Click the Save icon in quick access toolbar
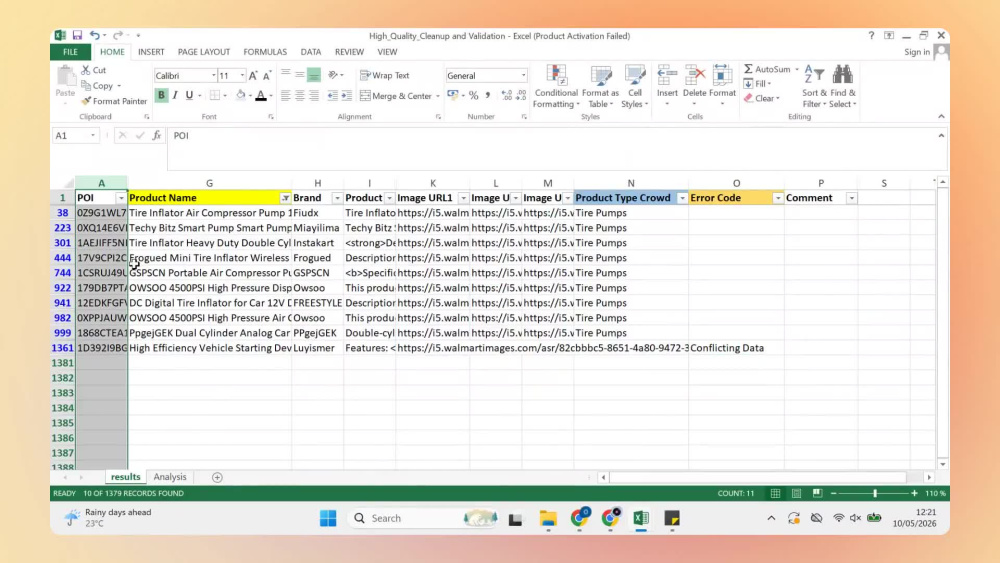The height and width of the screenshot is (563, 1000). pyautogui.click(x=77, y=36)
